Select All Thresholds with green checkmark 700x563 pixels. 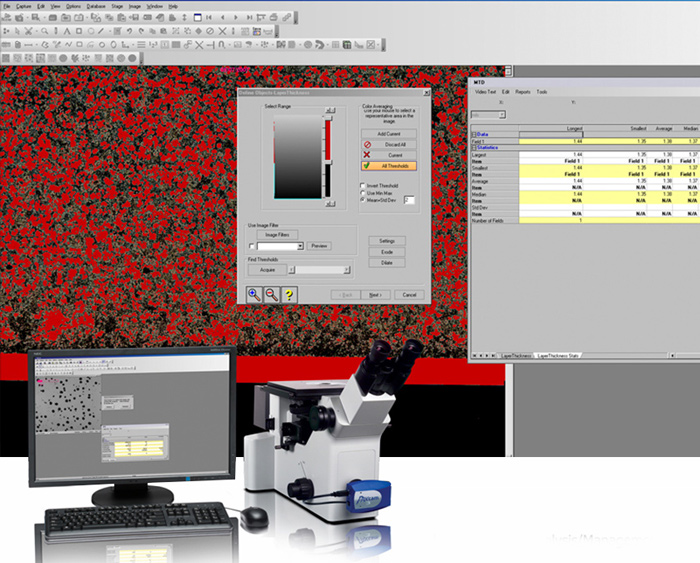(389, 166)
